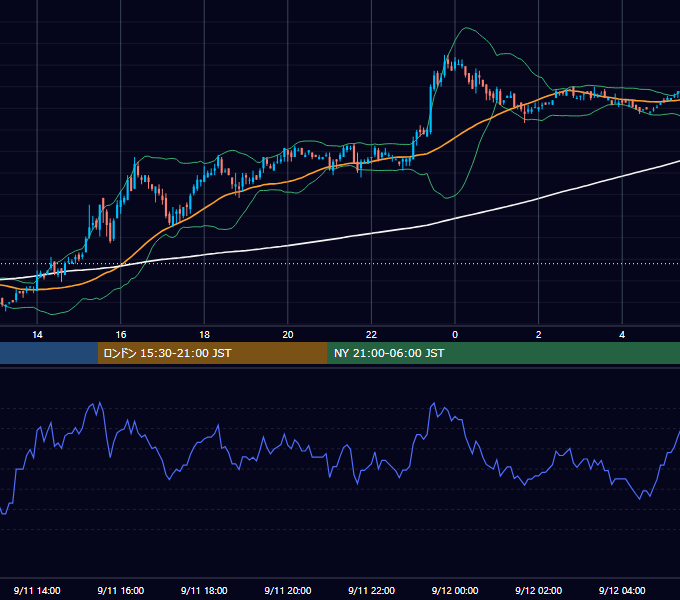This screenshot has height=600, width=680.
Task: Click the 14 hour label on price chart axis
Action: click(x=37, y=335)
